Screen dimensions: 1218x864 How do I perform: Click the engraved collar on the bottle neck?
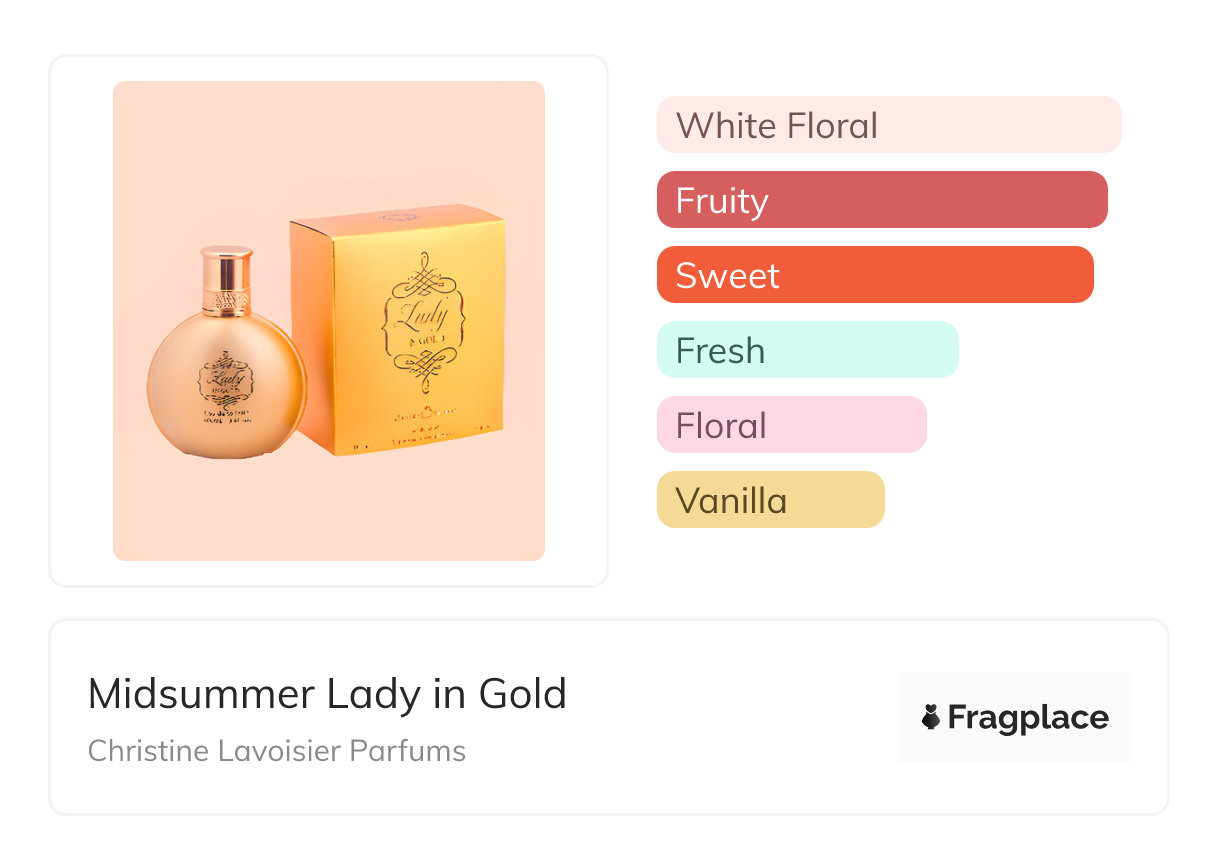pos(227,298)
